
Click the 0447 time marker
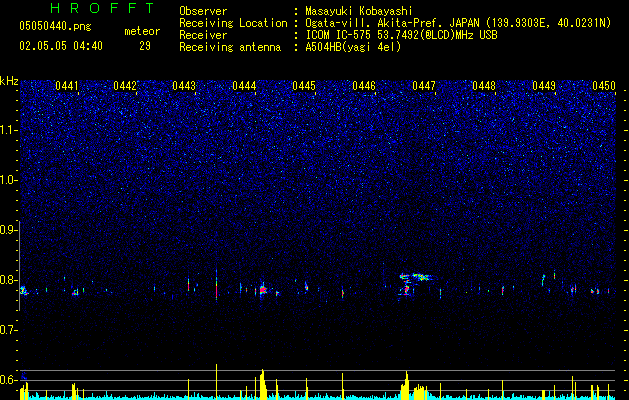pos(424,86)
